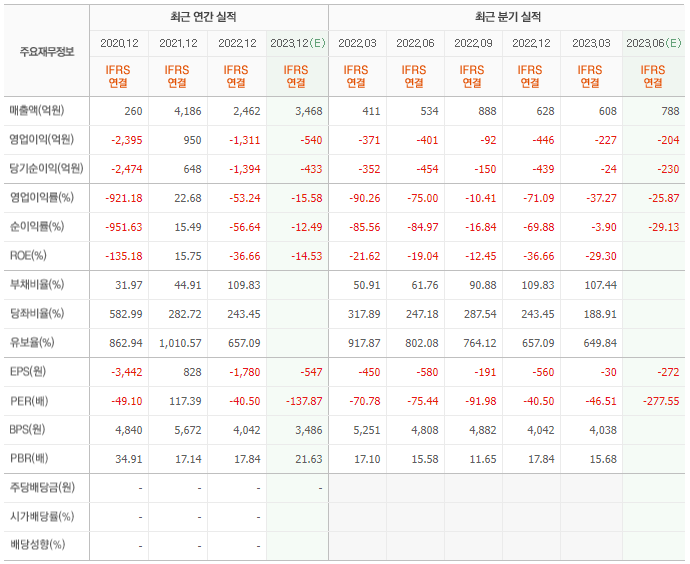
Task: Click the 117.39 PER value
Action: pyautogui.click(x=185, y=401)
